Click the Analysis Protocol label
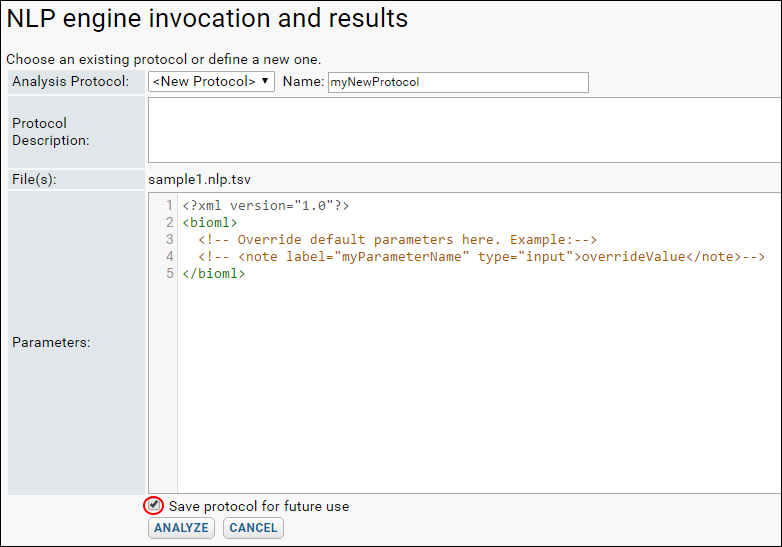Viewport: 782px width, 547px height. pyautogui.click(x=70, y=81)
